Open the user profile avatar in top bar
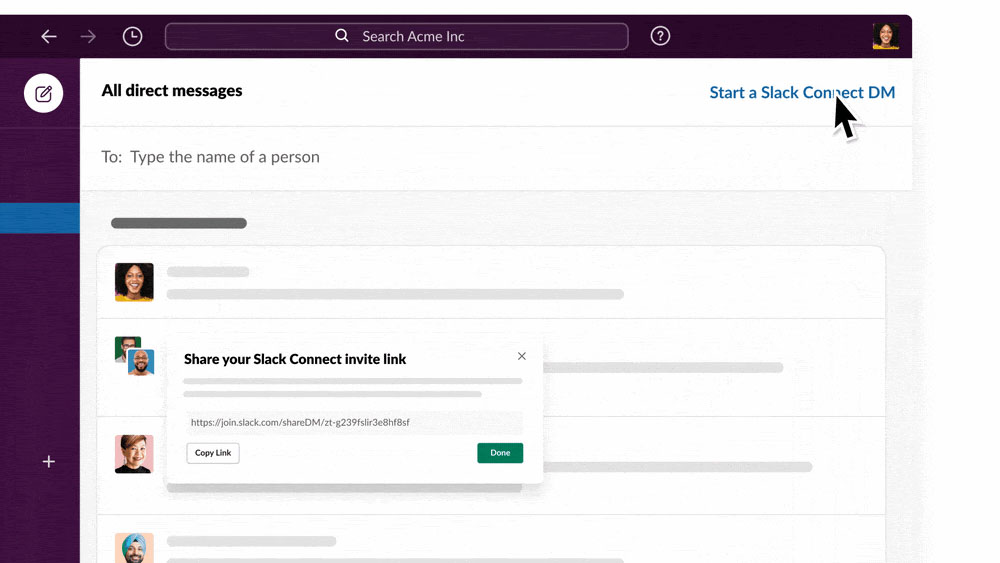Image resolution: width=1000 pixels, height=563 pixels. (x=886, y=36)
